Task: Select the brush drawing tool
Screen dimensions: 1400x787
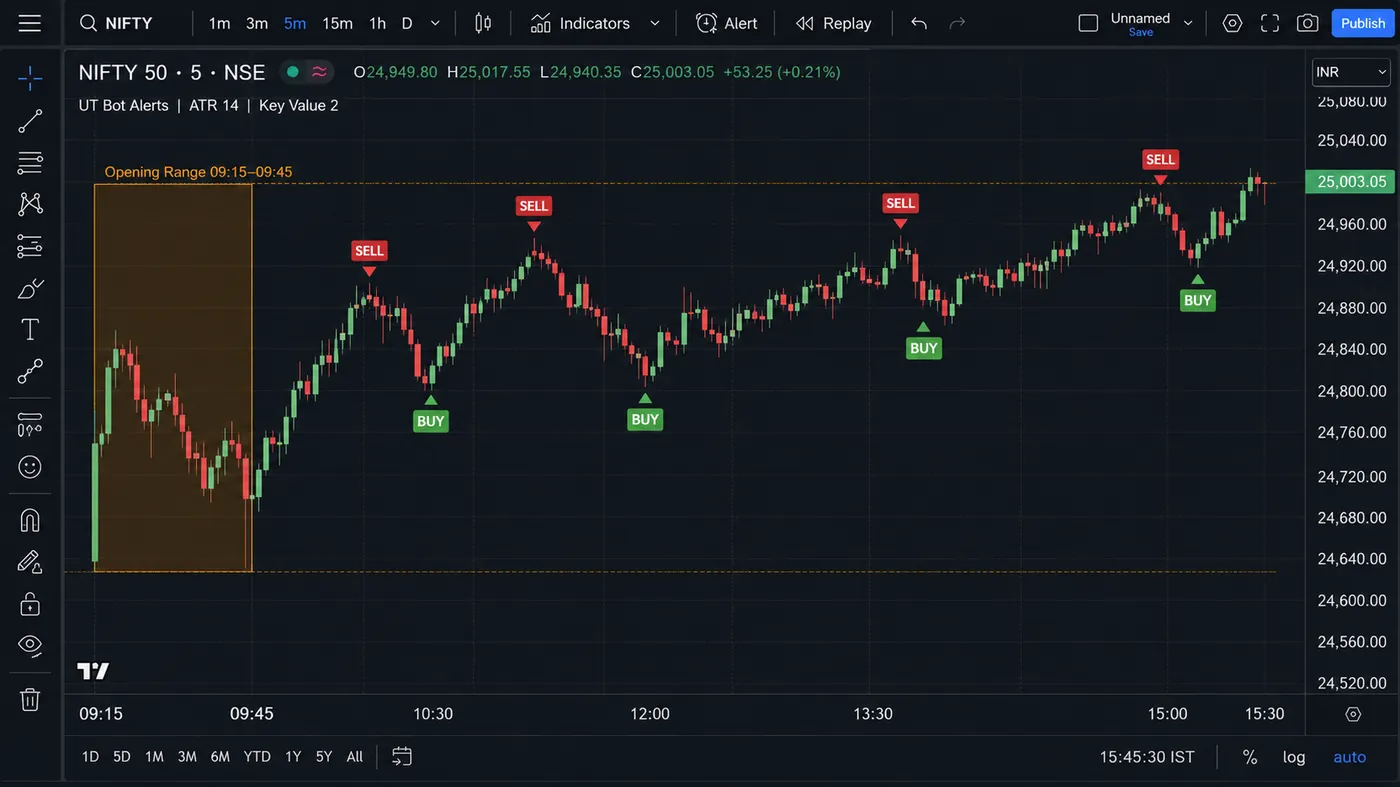Action: click(x=30, y=289)
